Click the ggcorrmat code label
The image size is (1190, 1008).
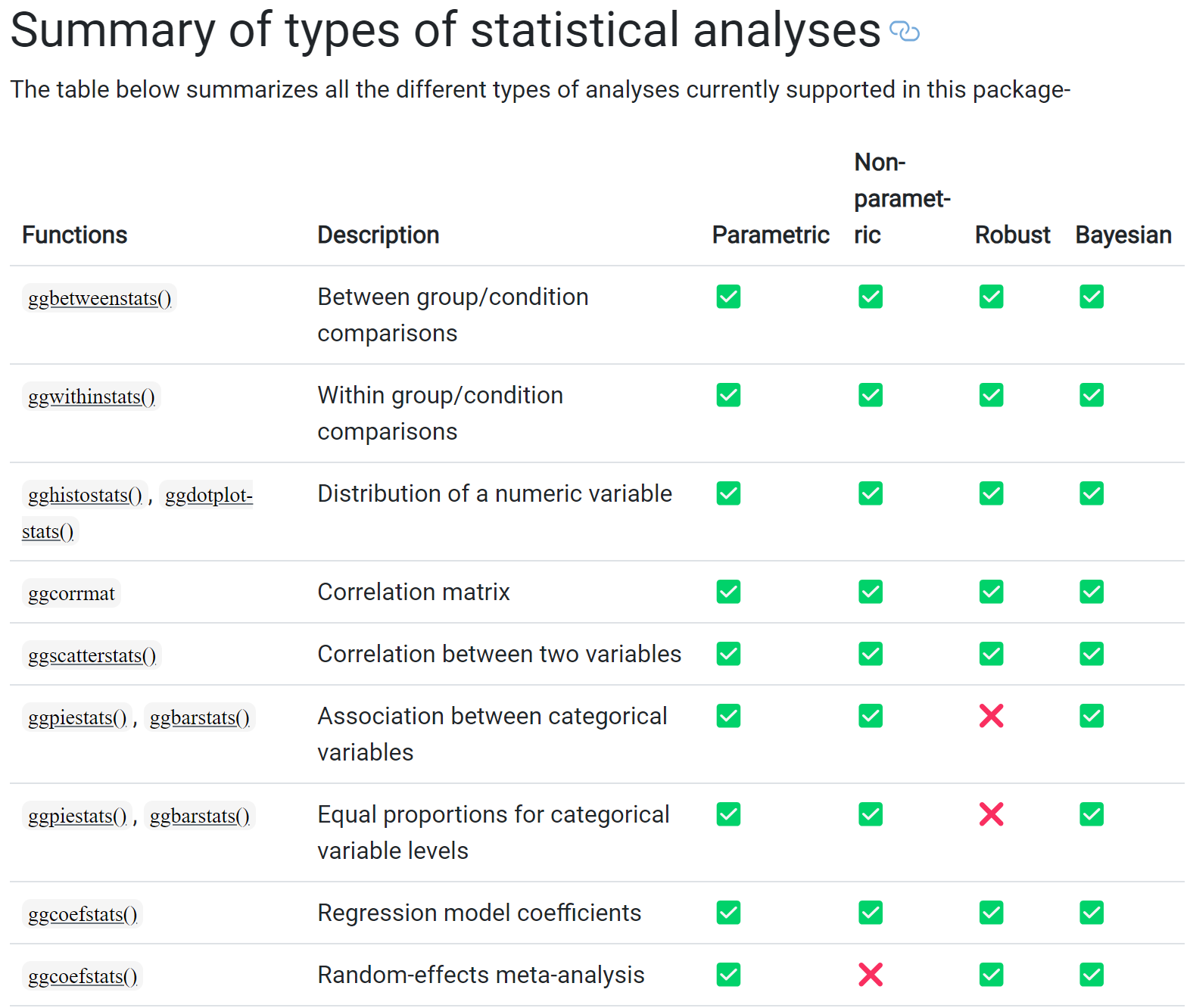coord(71,593)
